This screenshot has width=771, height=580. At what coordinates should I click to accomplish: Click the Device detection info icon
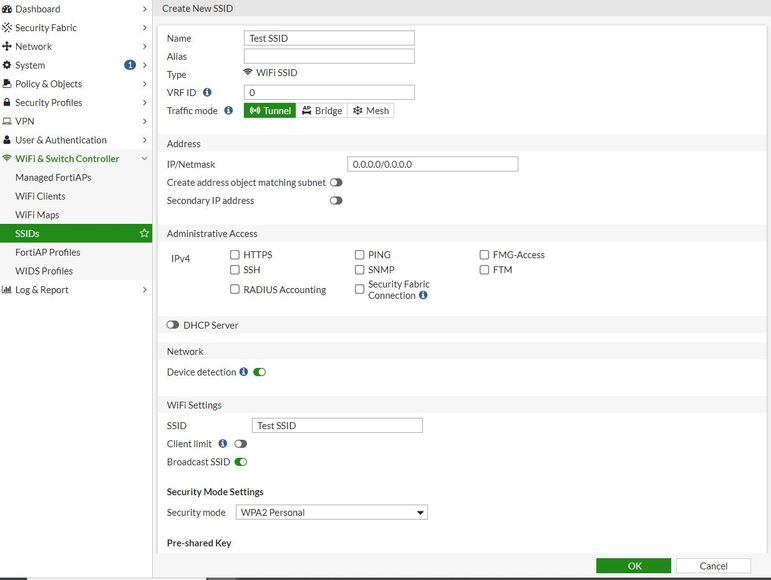coord(243,372)
